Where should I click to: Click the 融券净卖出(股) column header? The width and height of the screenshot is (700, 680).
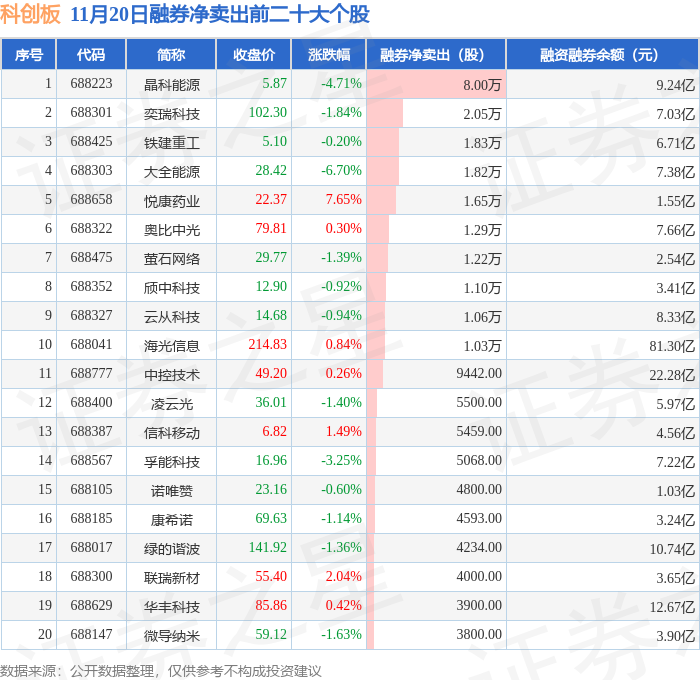[436, 55]
